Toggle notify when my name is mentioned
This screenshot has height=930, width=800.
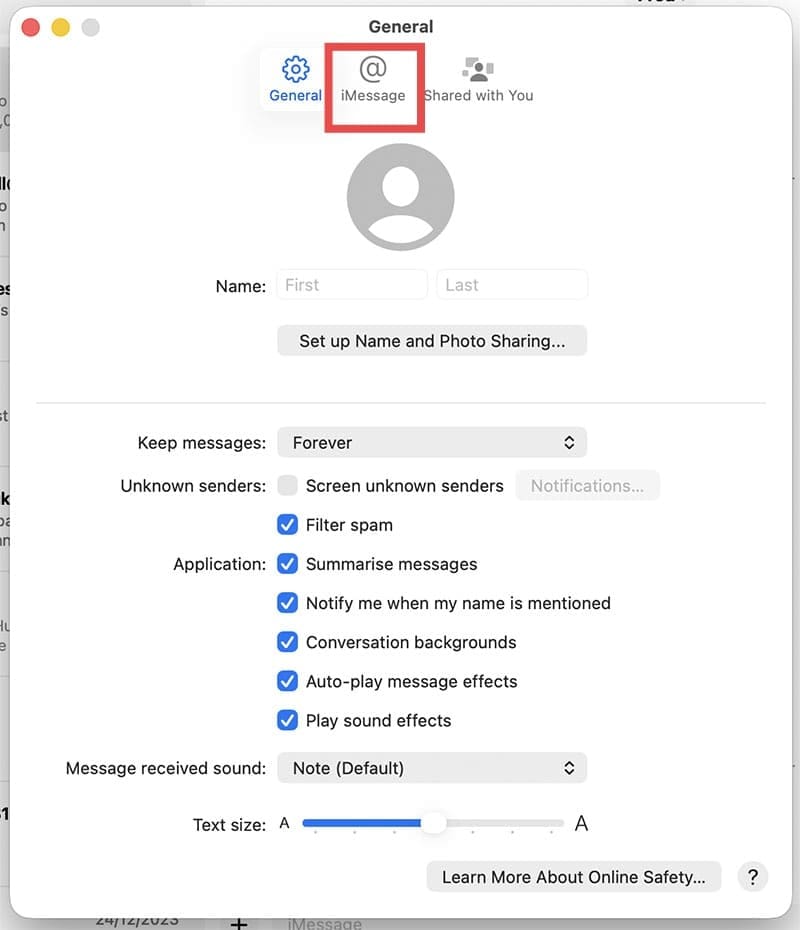288,603
